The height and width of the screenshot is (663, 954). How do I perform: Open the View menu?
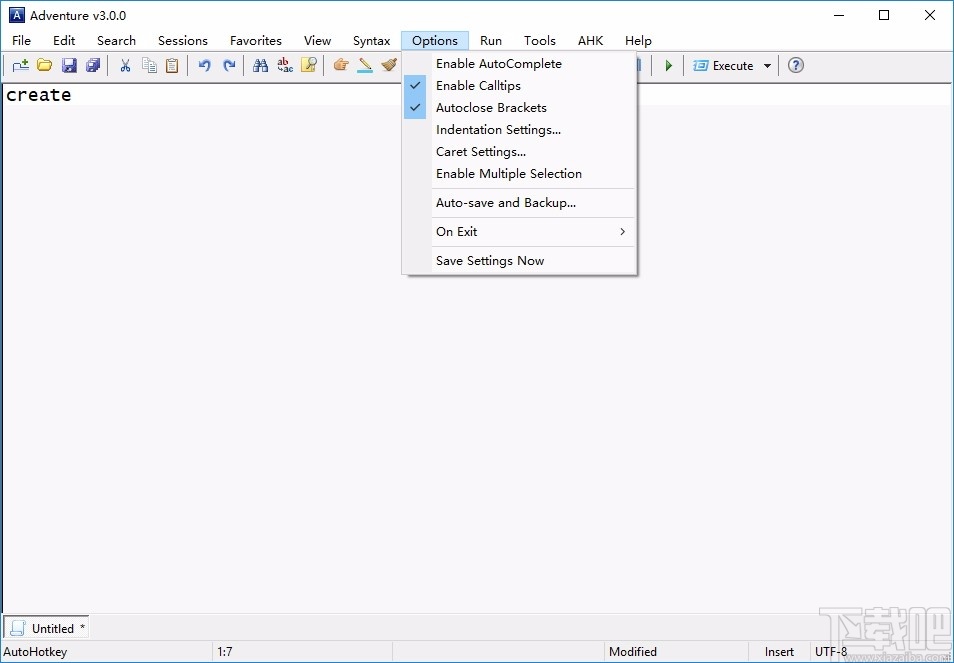click(x=318, y=41)
